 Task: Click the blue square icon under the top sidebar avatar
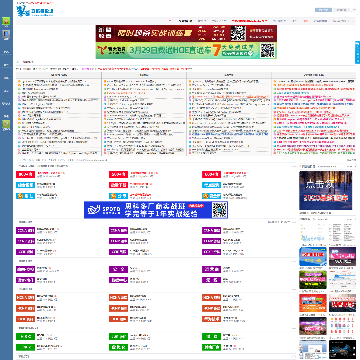tap(6, 34)
